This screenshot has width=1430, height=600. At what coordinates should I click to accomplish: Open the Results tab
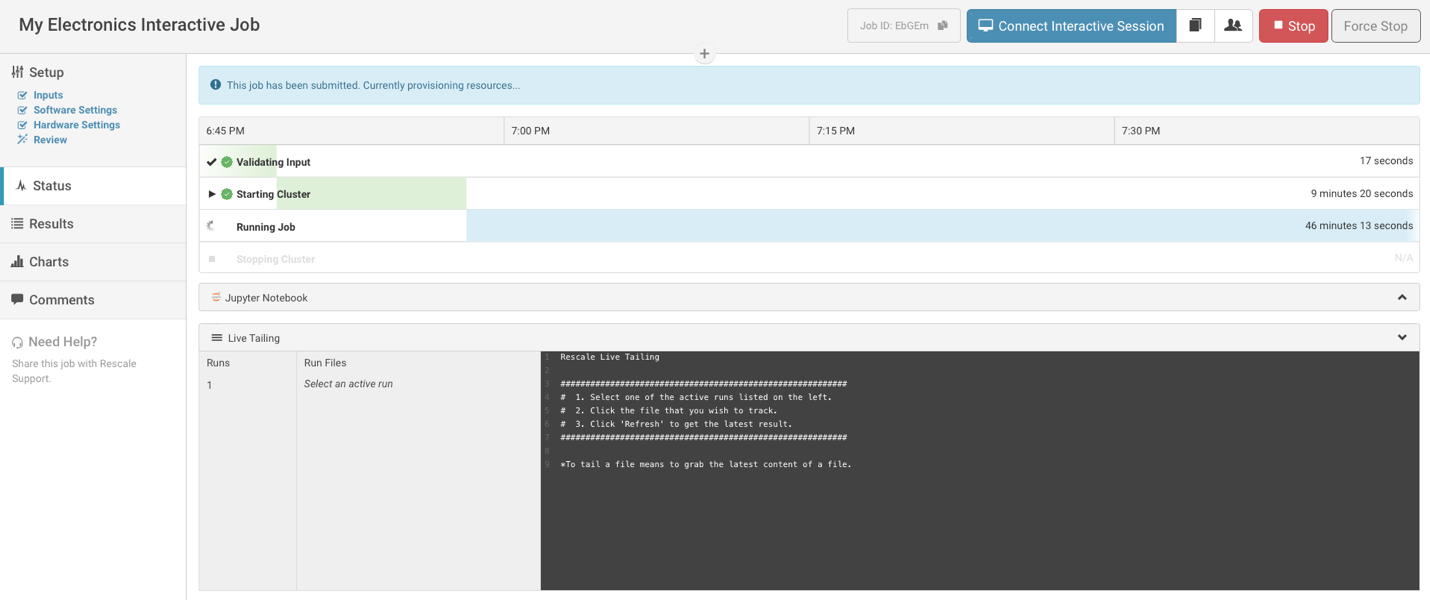click(51, 224)
